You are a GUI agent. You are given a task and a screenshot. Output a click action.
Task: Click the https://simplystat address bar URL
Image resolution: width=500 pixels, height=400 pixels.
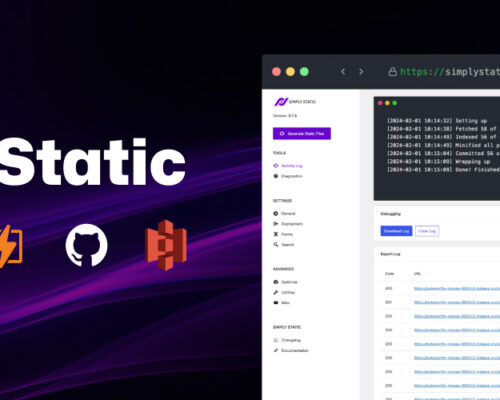450,72
